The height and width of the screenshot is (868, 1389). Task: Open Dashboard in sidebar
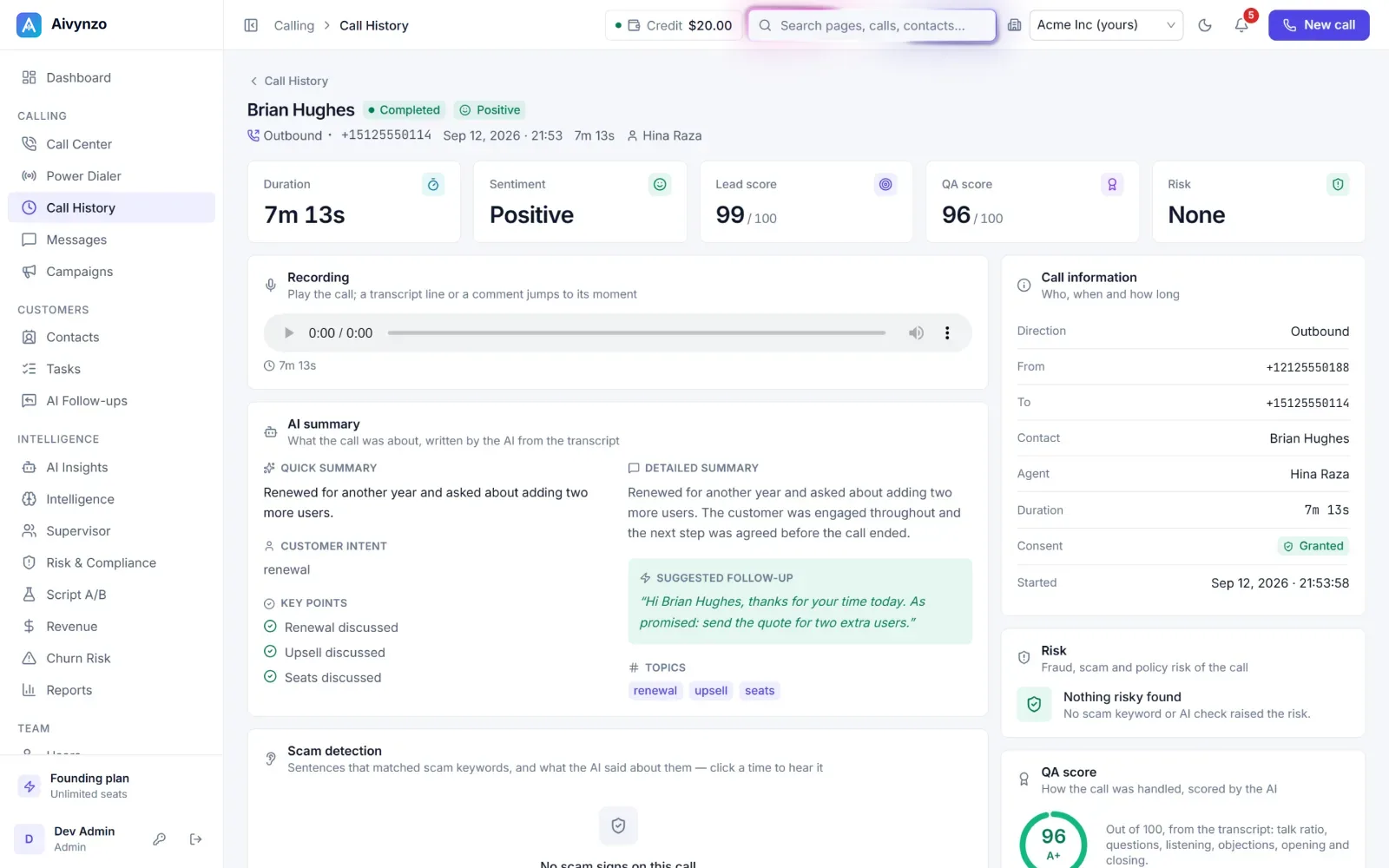(111, 77)
